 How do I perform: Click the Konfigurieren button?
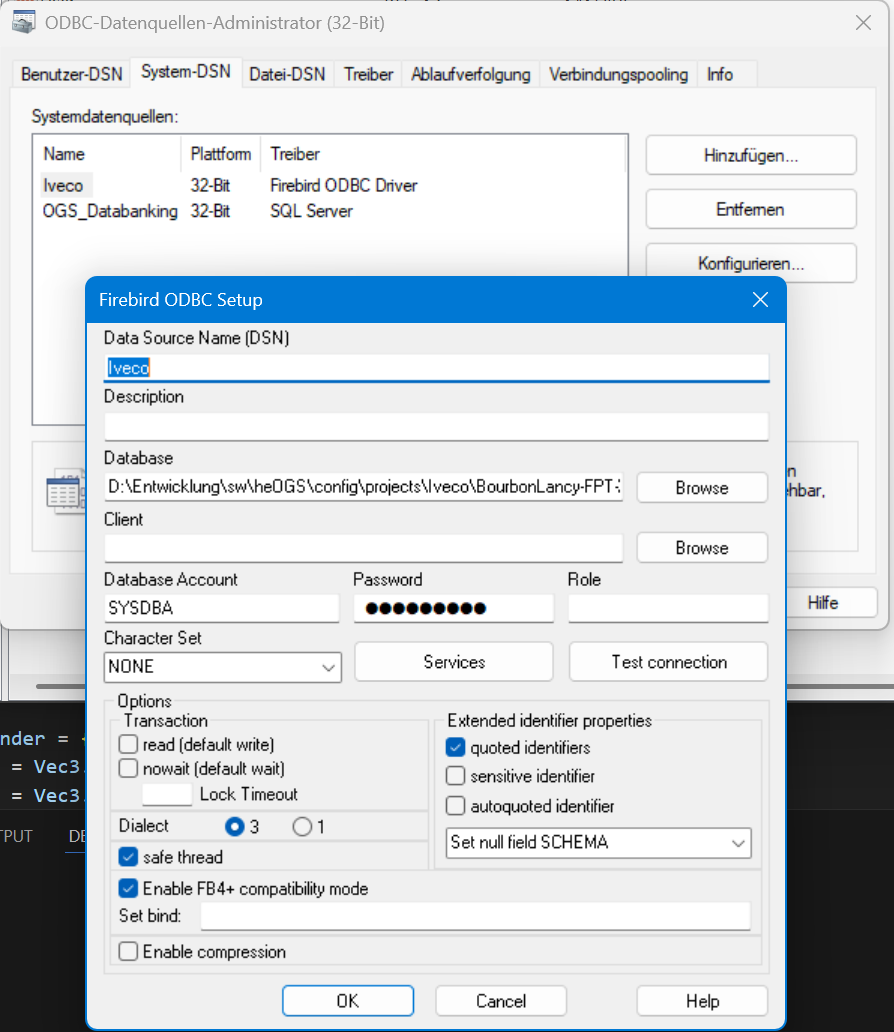pos(751,263)
